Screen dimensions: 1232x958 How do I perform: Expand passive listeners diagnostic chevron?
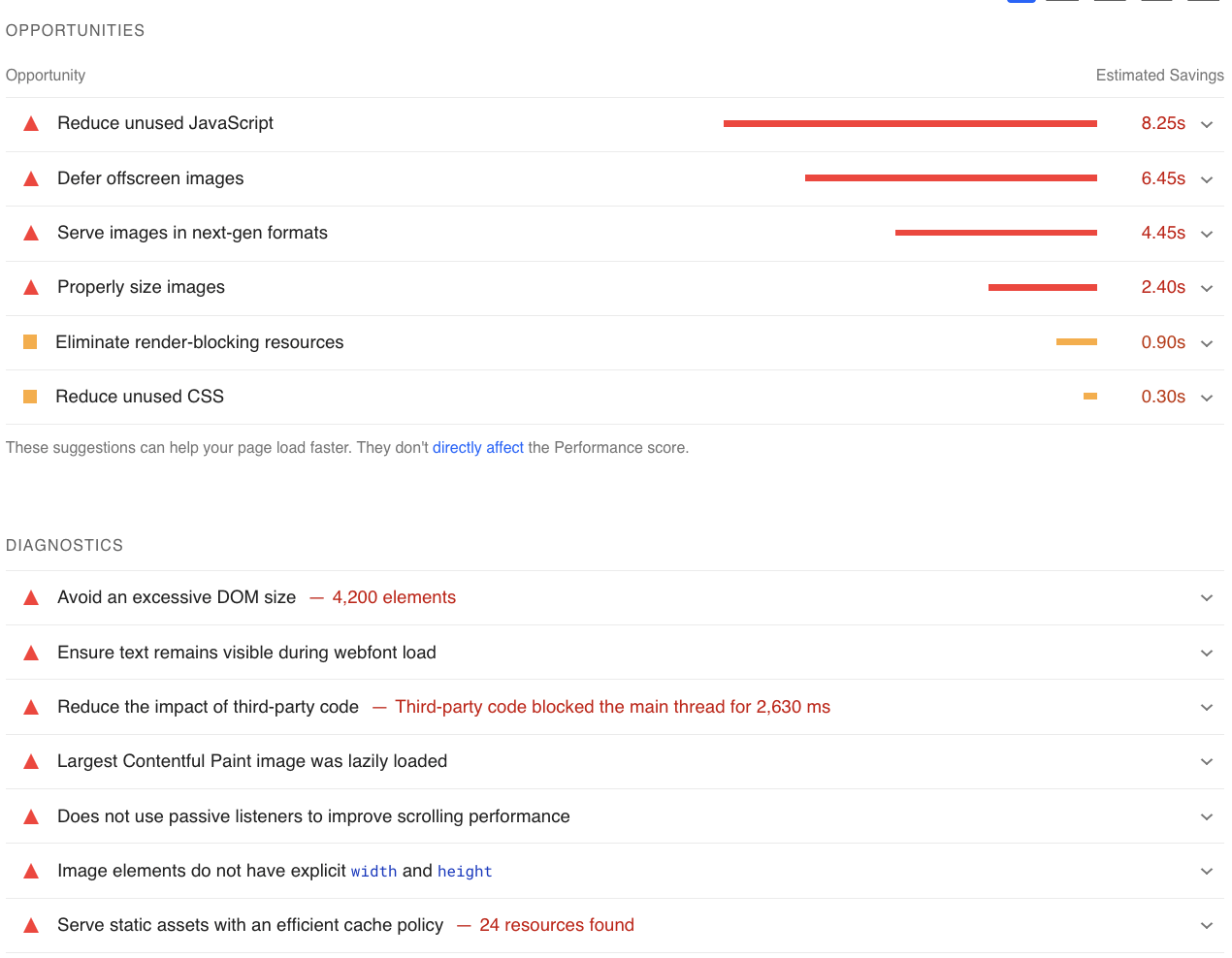point(1207,816)
